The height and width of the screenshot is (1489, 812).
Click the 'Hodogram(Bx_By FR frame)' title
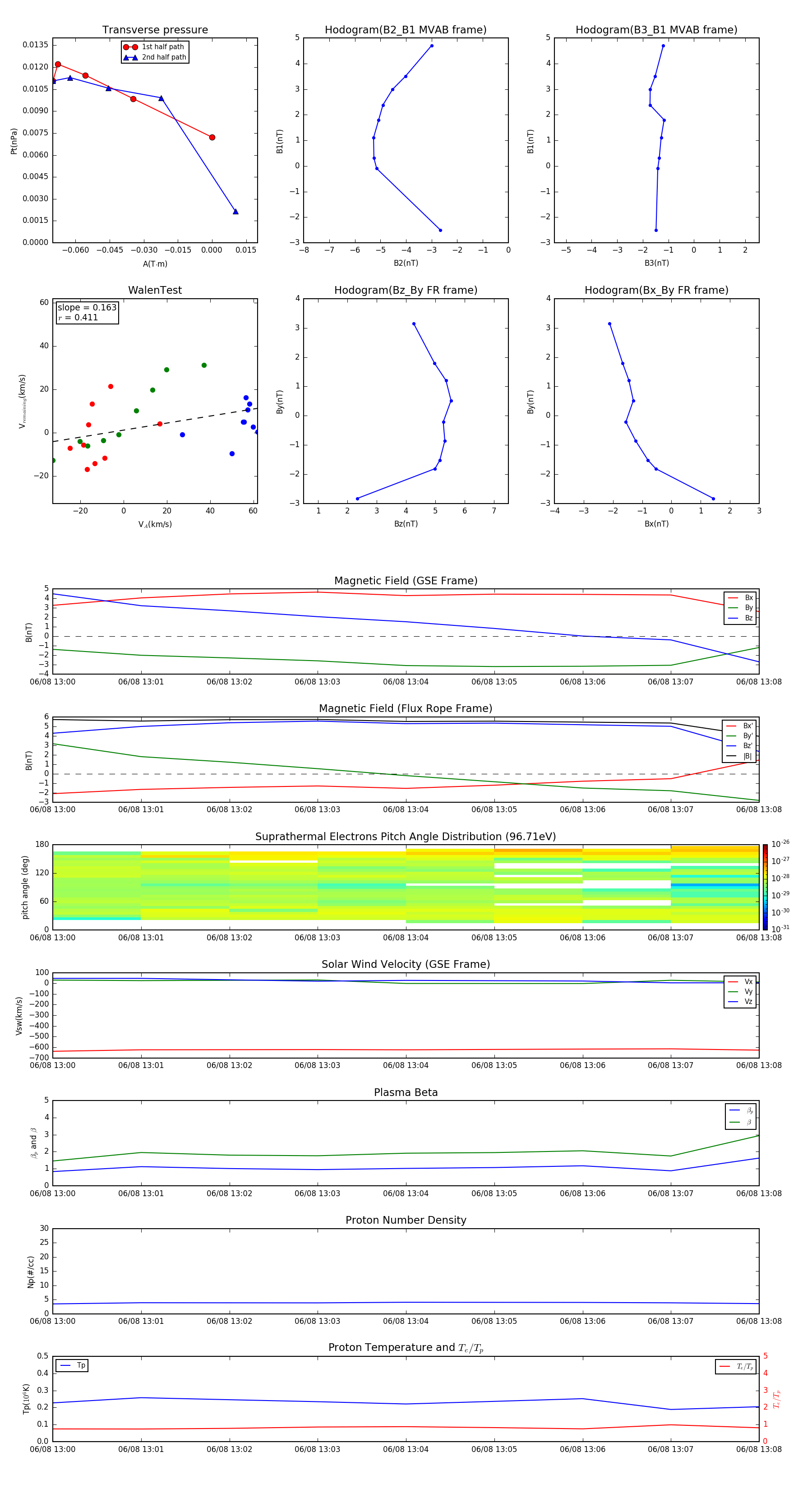pos(656,290)
